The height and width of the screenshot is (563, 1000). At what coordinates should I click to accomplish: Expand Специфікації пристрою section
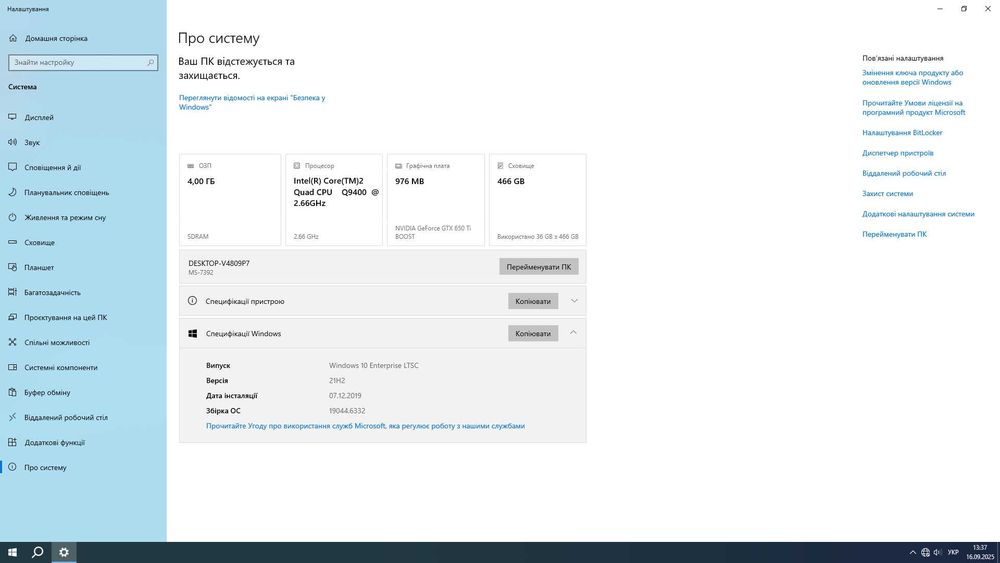coord(574,301)
